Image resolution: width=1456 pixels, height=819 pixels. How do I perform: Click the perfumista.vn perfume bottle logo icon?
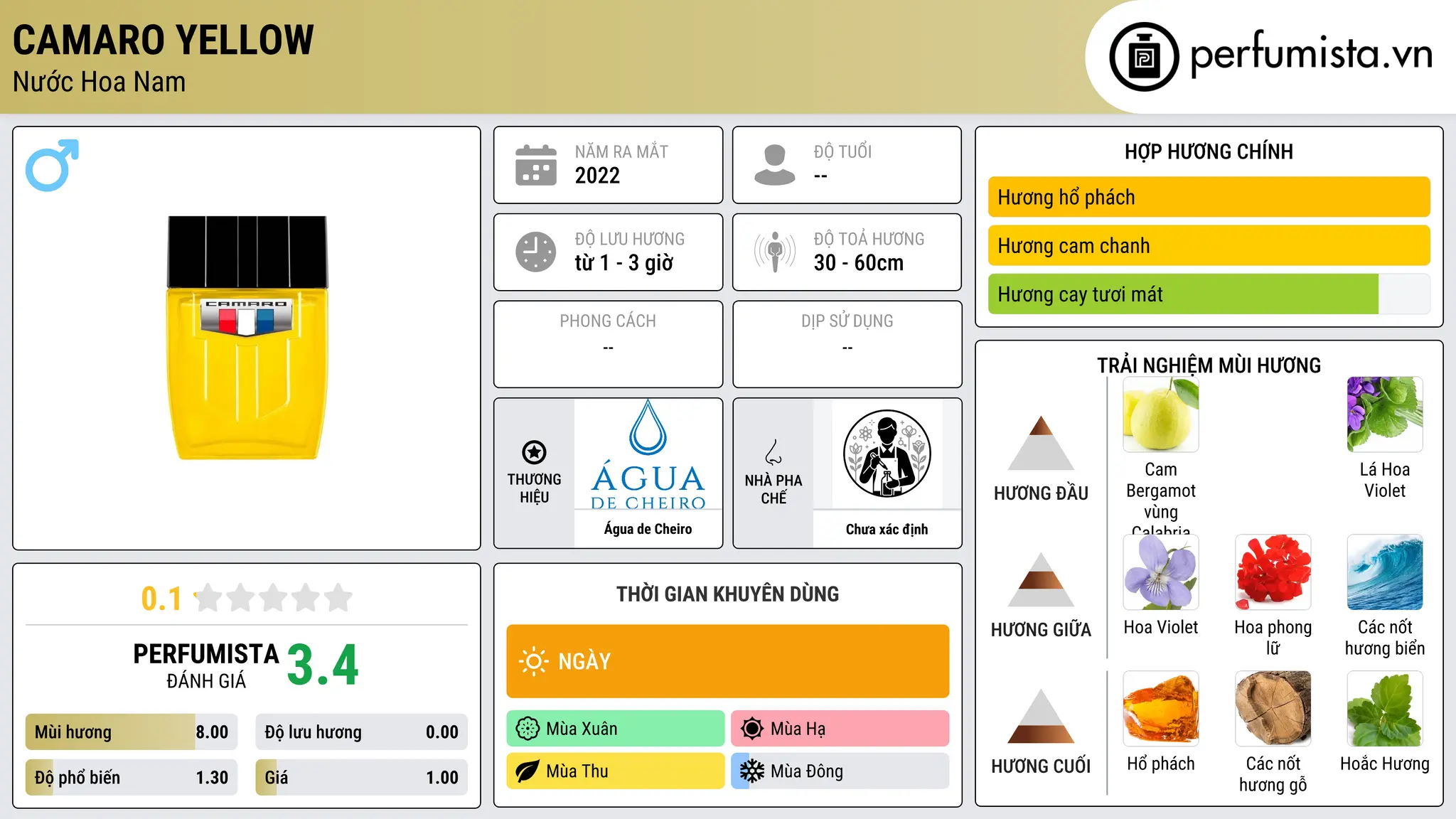tap(1144, 57)
